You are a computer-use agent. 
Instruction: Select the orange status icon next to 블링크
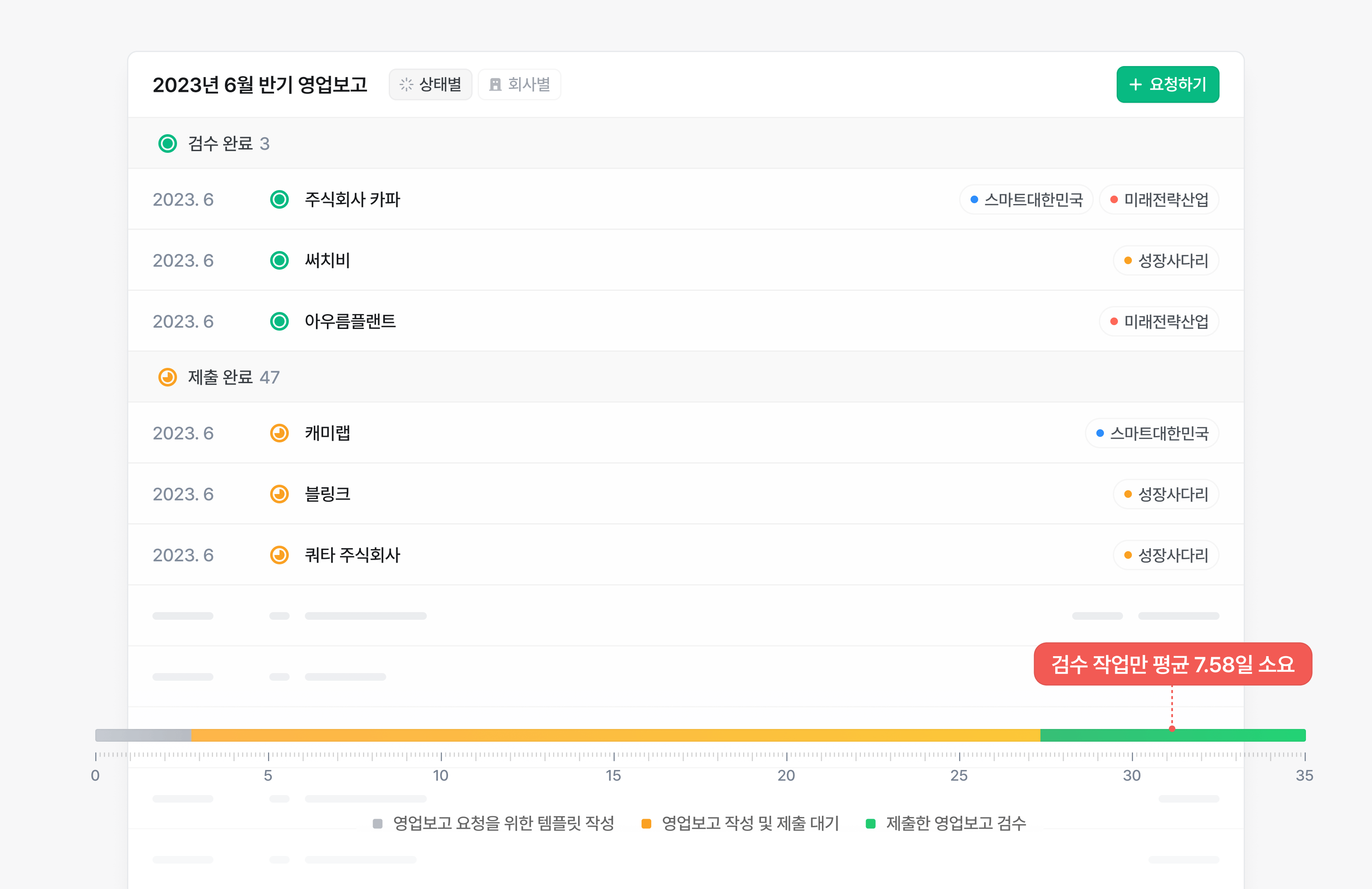279,494
